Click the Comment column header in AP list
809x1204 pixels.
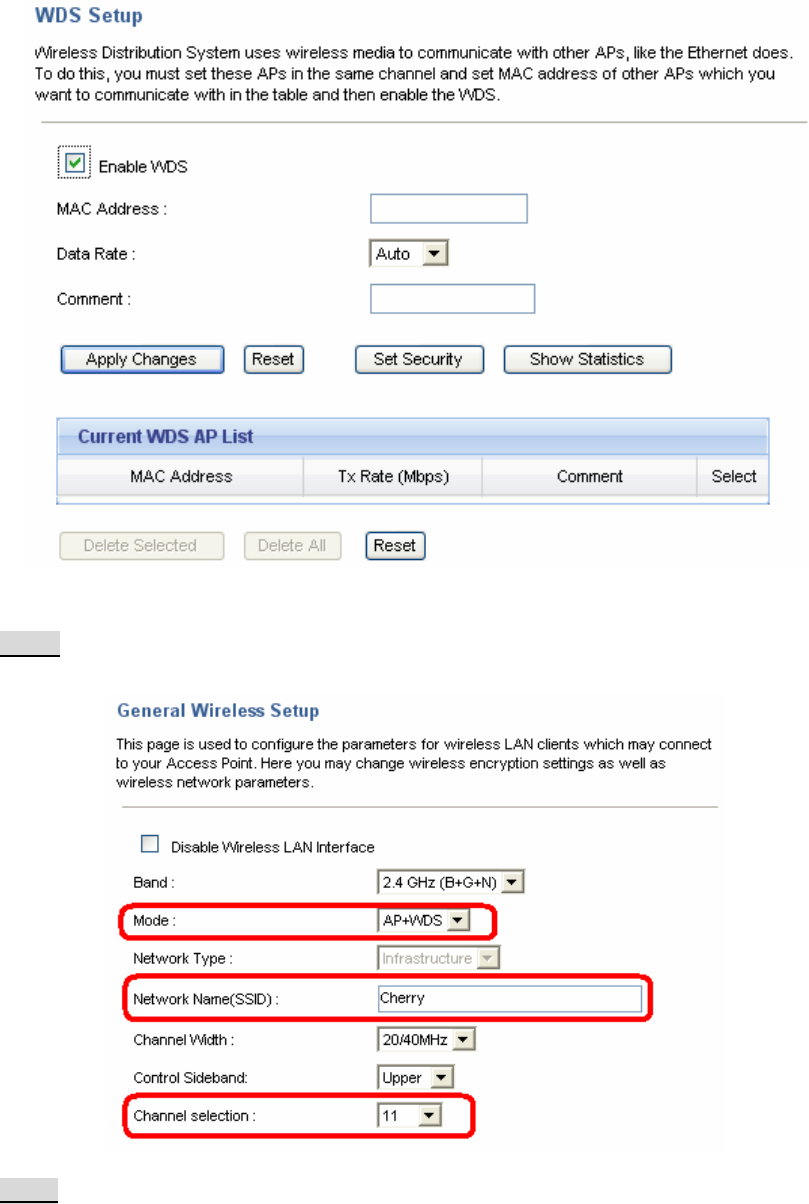590,477
